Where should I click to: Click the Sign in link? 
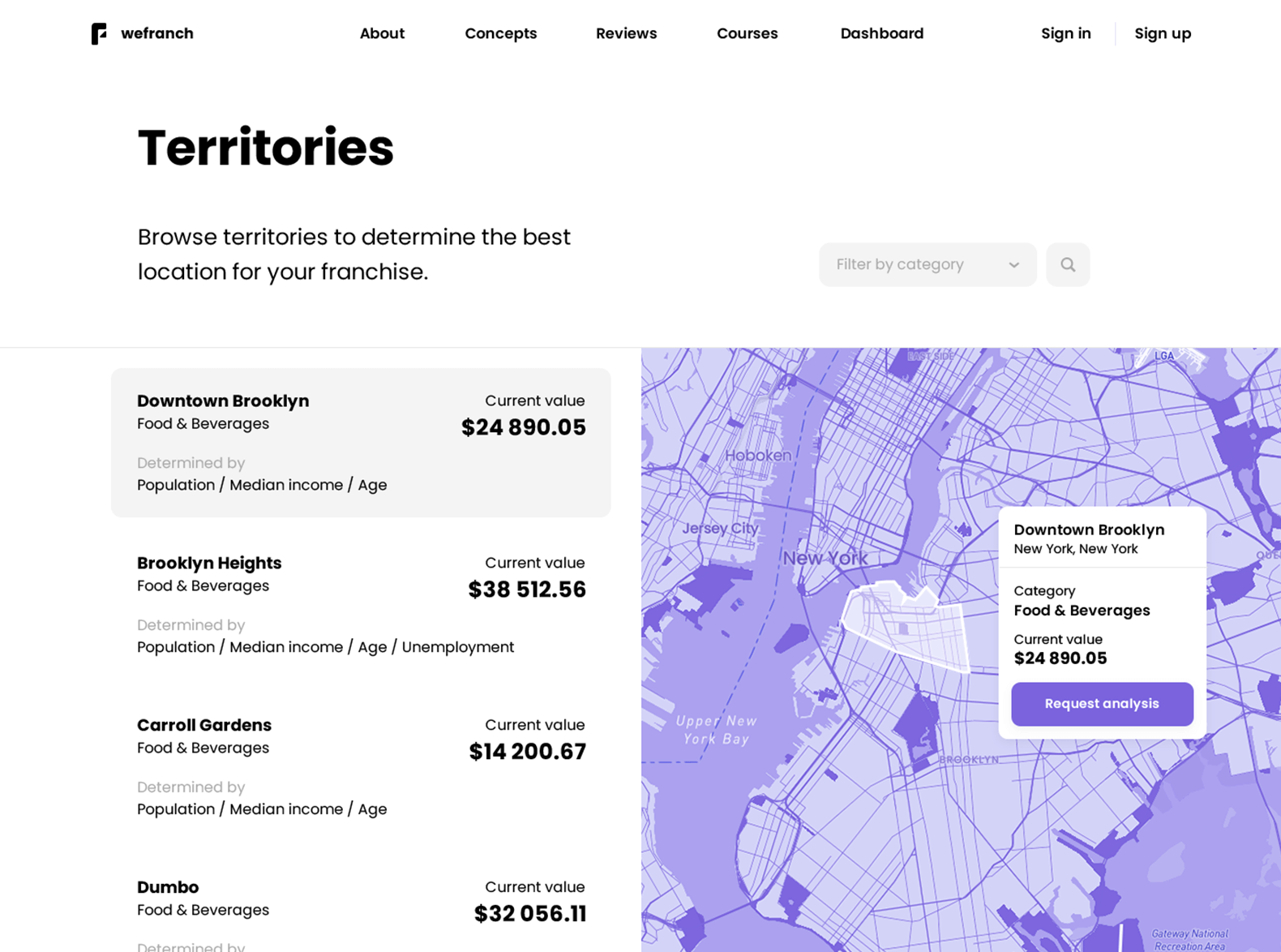coord(1065,33)
